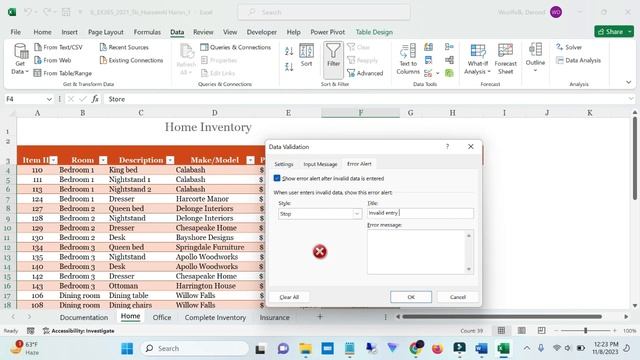Import data From Web
The height and width of the screenshot is (360, 640).
53,60
